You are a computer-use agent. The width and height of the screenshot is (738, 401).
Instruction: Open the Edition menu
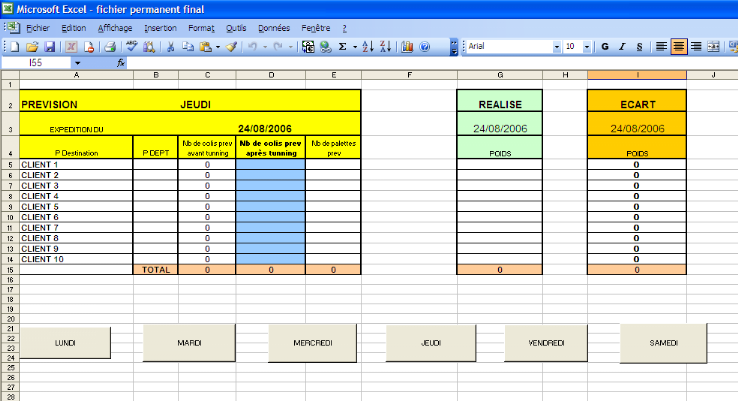click(74, 28)
